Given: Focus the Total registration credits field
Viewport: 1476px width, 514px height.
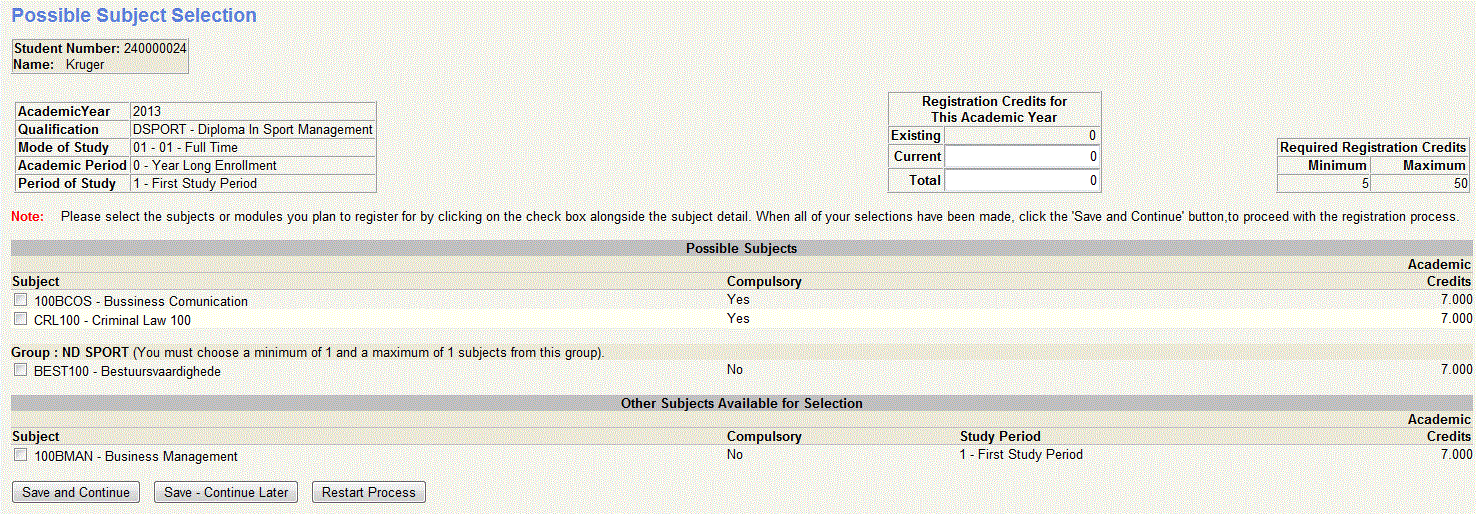Looking at the screenshot, I should 1022,181.
